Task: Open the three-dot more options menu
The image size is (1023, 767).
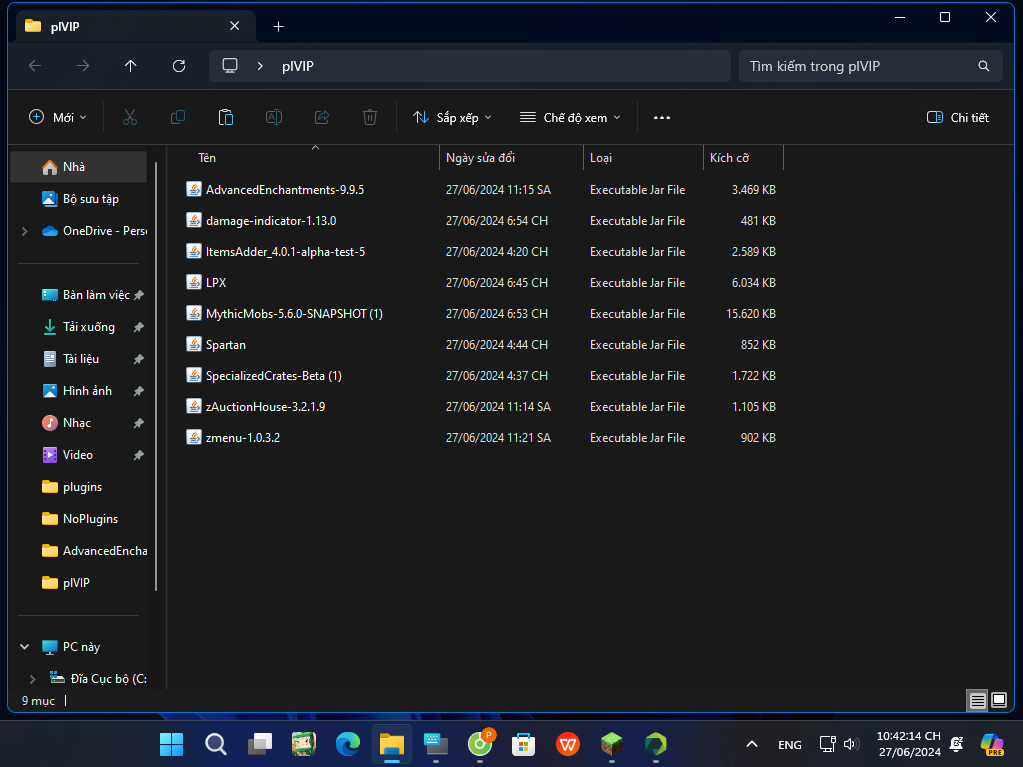Action: [661, 117]
